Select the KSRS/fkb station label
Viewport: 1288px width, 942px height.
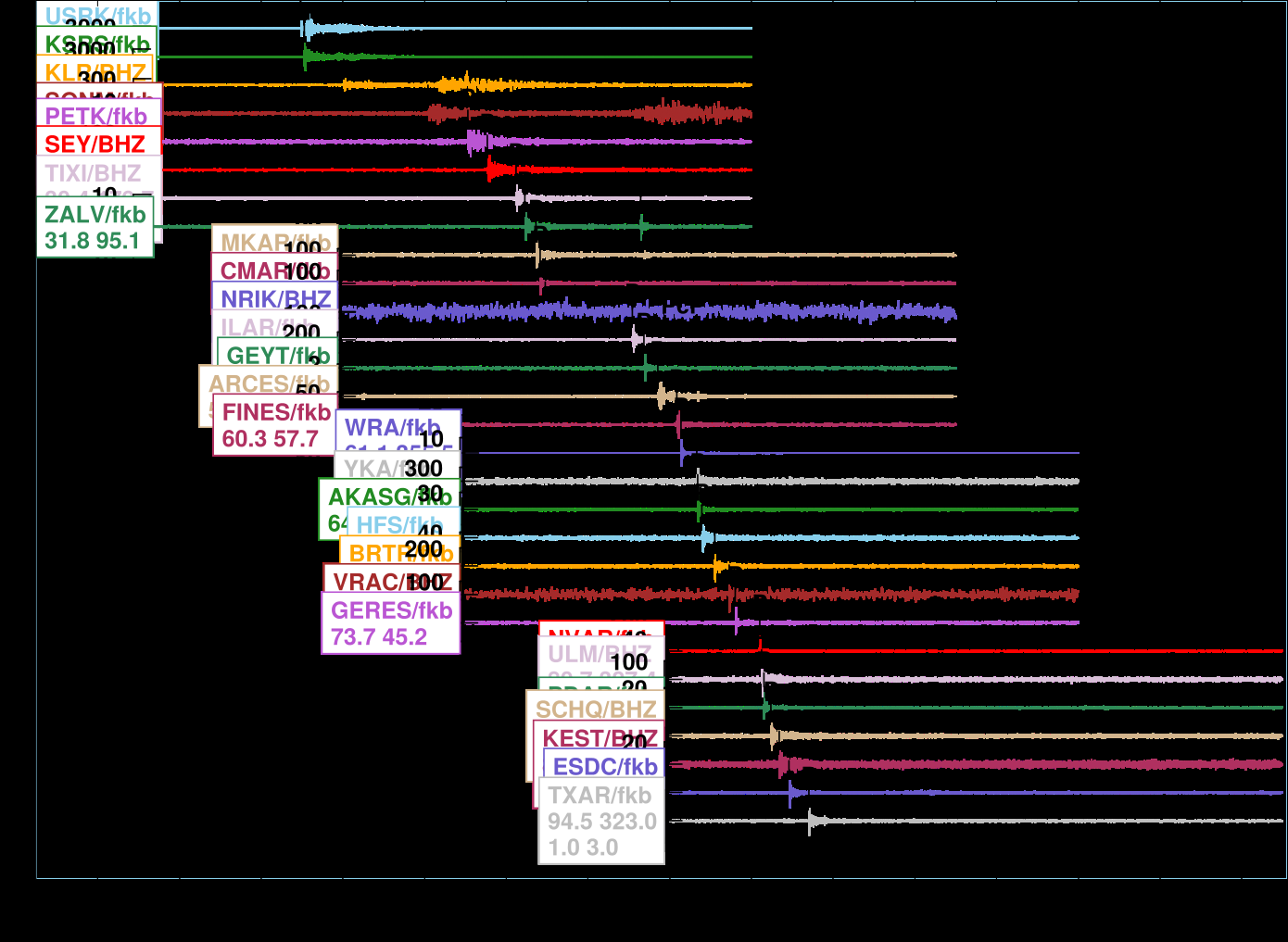(x=97, y=44)
